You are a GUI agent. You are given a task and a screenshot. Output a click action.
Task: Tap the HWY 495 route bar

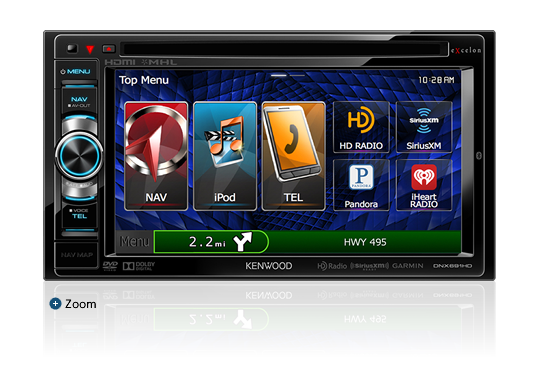coord(365,242)
